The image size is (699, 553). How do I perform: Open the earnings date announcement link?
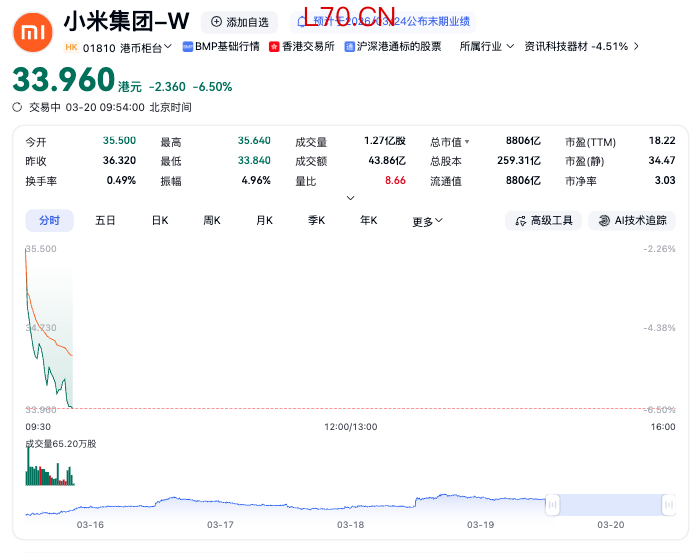[x=383, y=22]
